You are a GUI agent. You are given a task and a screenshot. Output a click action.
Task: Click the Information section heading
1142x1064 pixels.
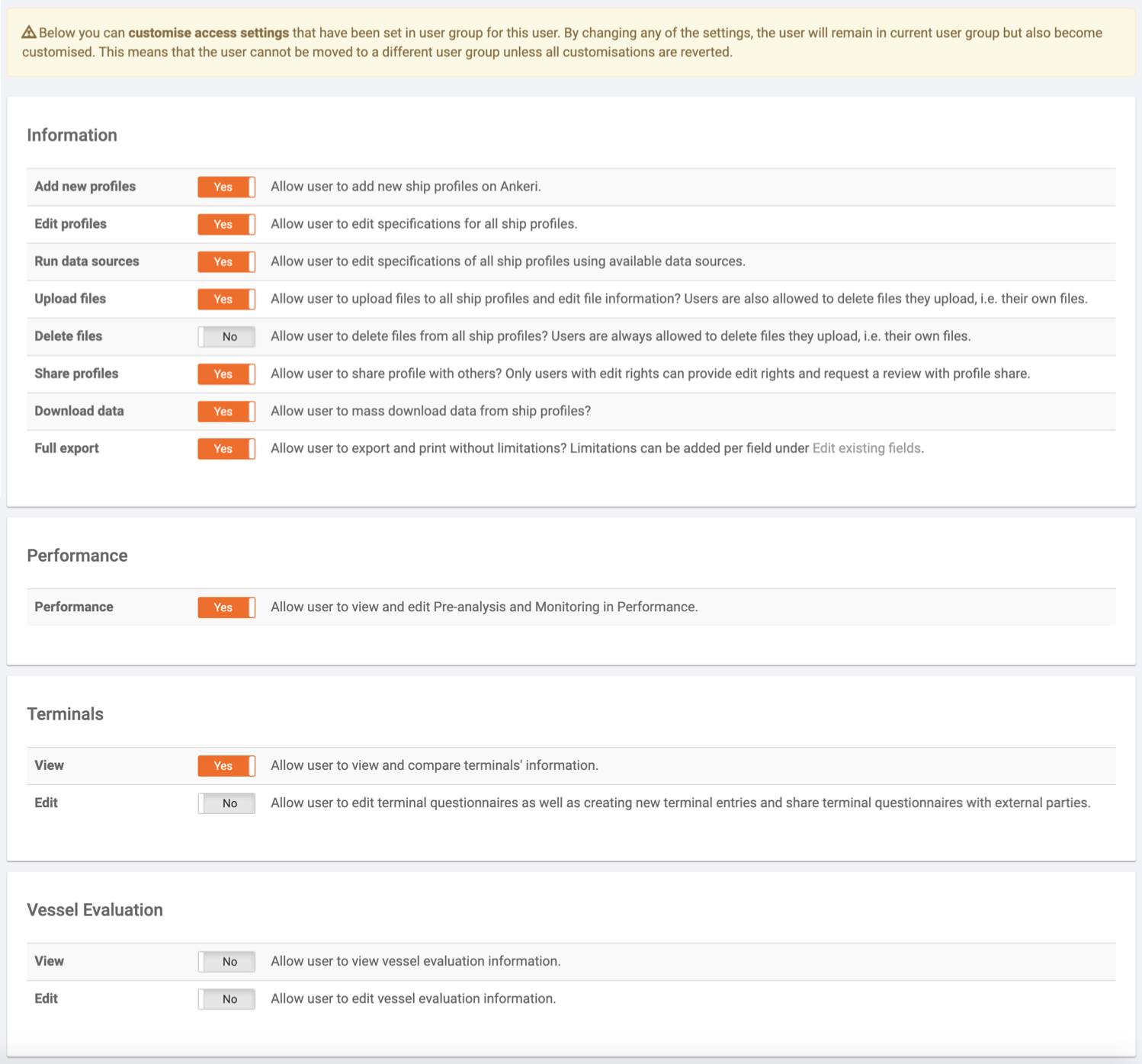72,135
